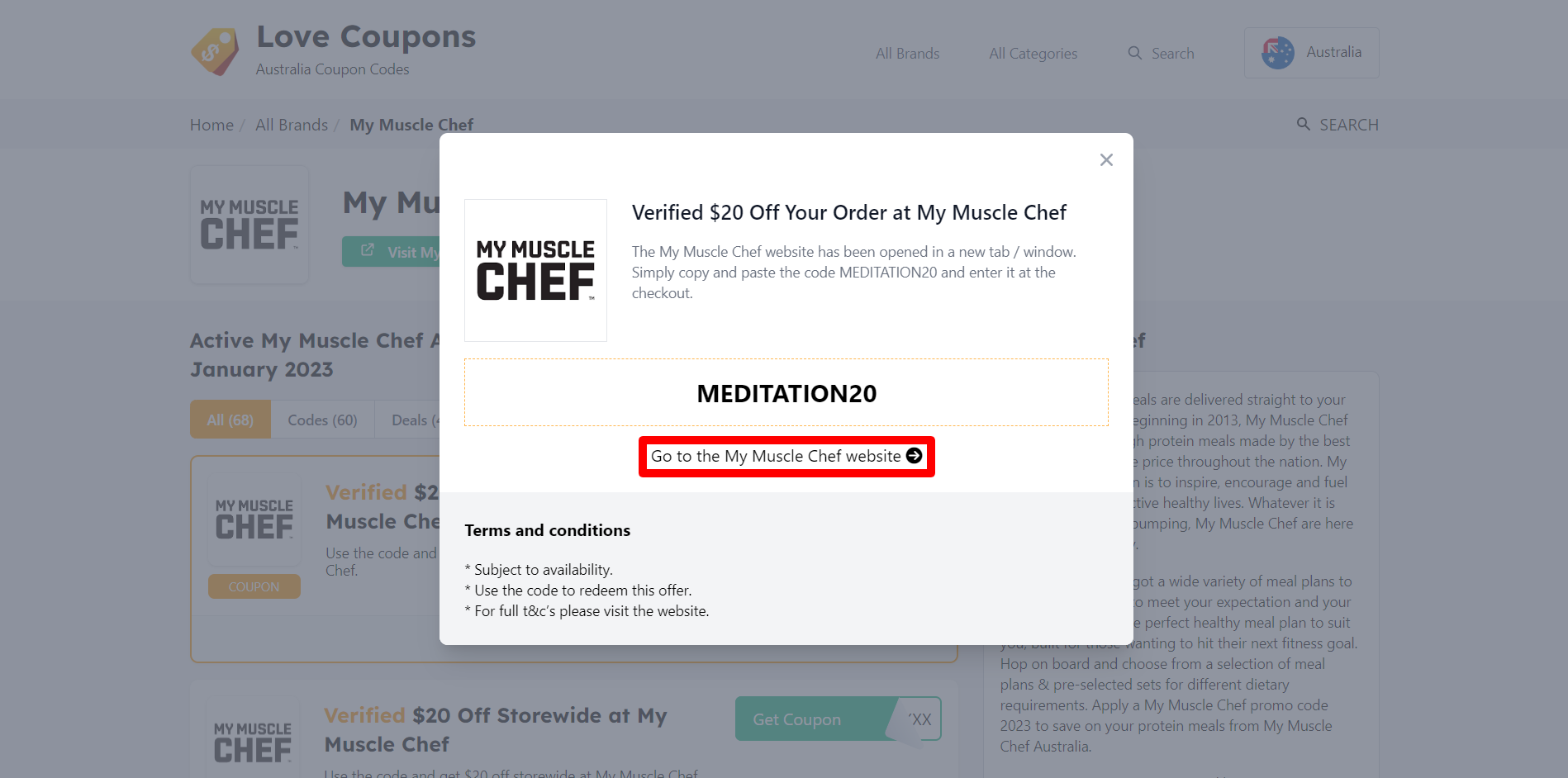1568x778 pixels.
Task: Select the All (68) filter tab
Action: pos(230,420)
